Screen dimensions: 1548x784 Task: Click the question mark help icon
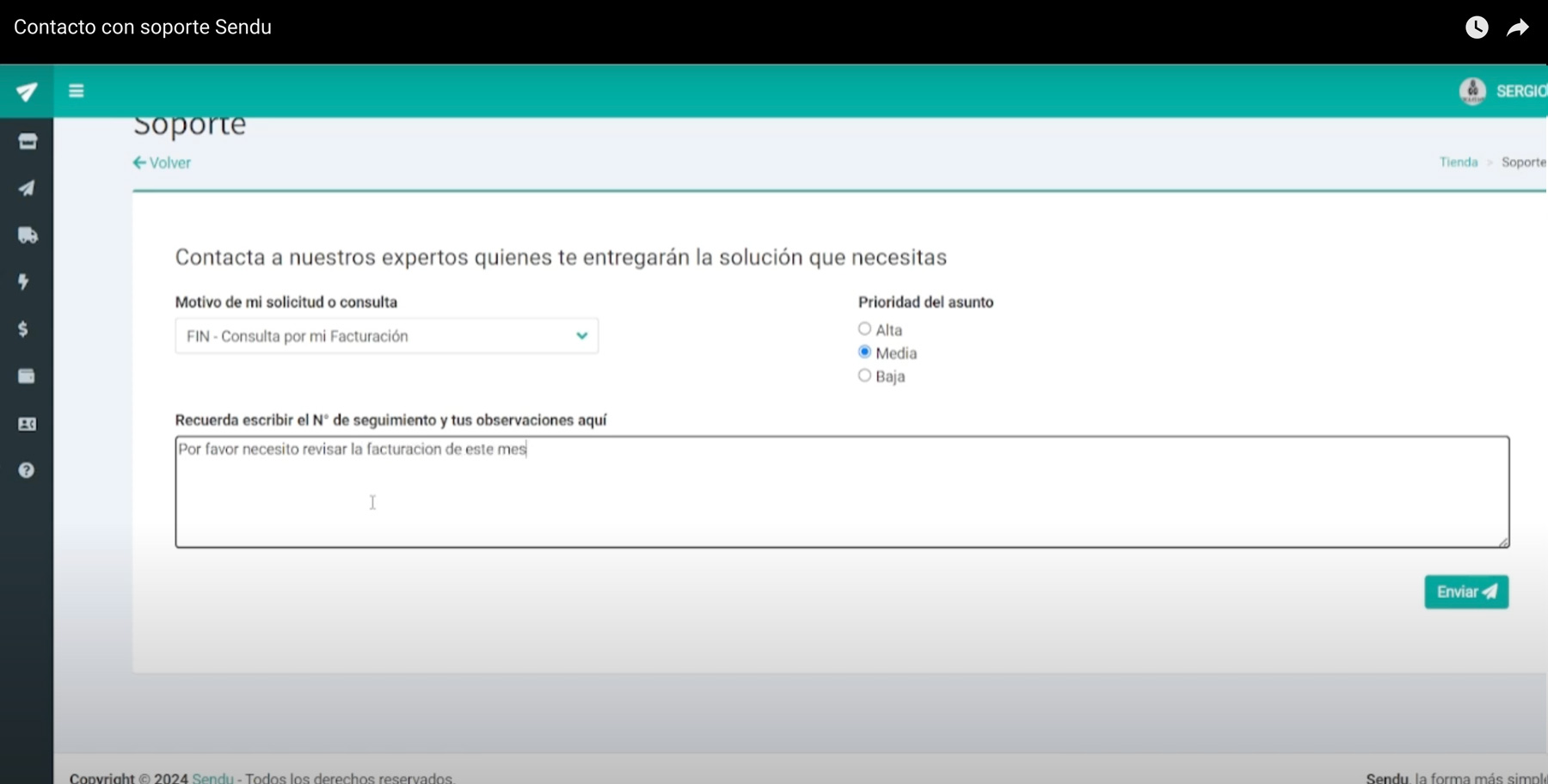pos(27,470)
